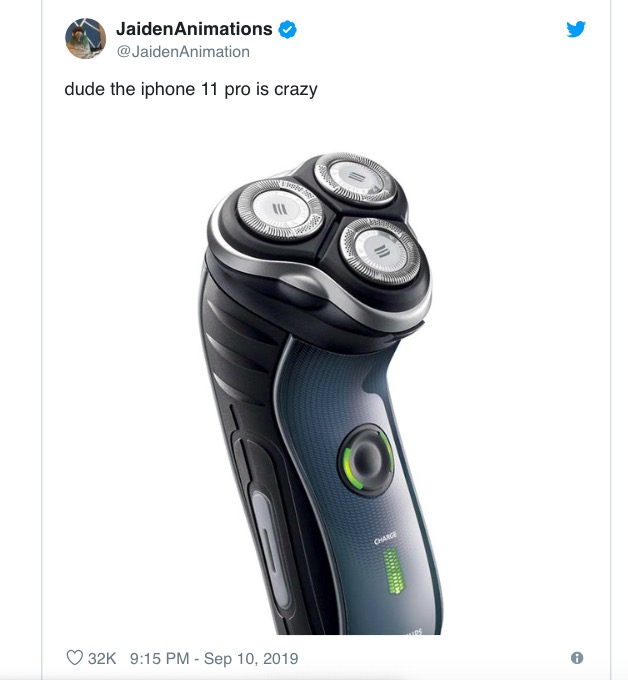Click the Twitter bird logo
The height and width of the screenshot is (680, 628).
576,29
